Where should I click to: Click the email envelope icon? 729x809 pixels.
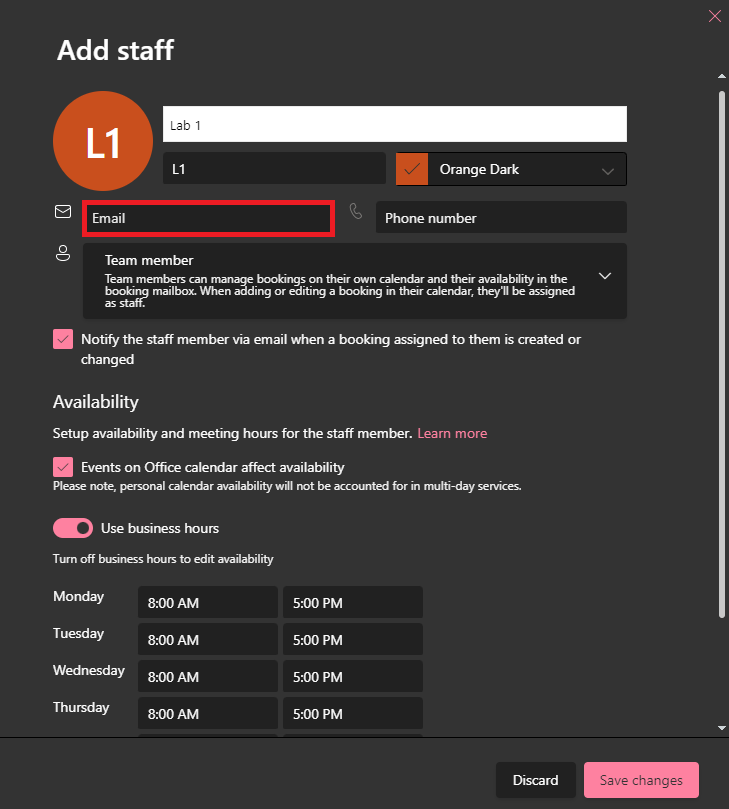[63, 211]
